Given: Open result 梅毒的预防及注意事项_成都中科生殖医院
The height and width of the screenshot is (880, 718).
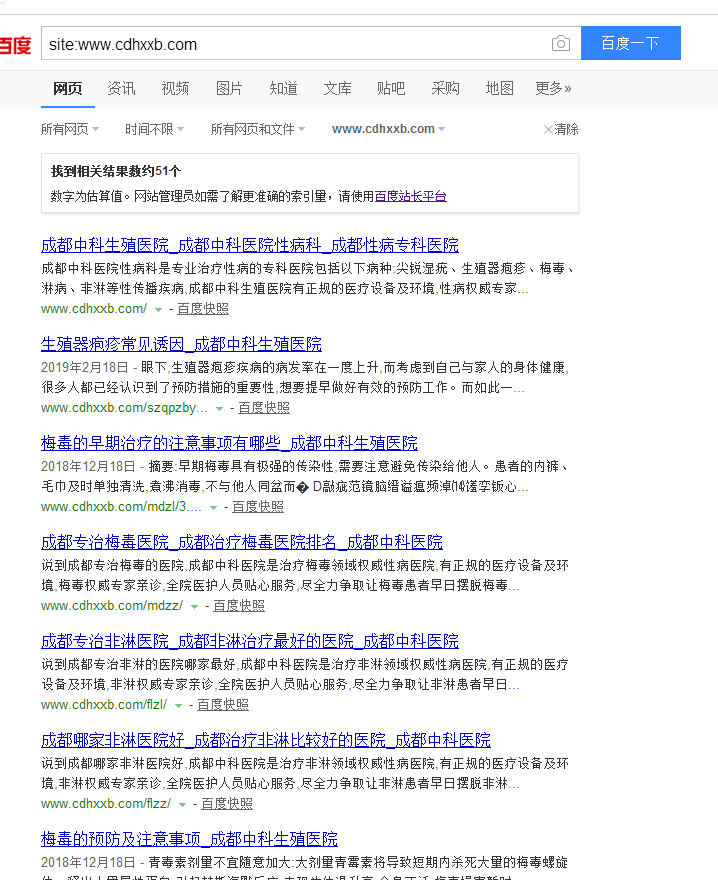Looking at the screenshot, I should tap(189, 838).
